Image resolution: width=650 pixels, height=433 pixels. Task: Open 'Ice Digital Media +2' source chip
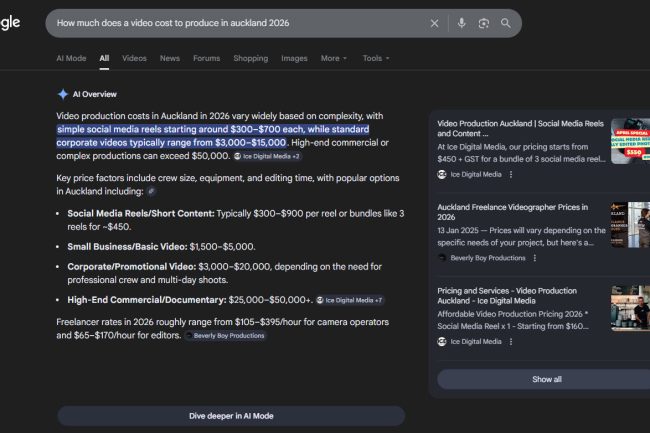tap(267, 156)
